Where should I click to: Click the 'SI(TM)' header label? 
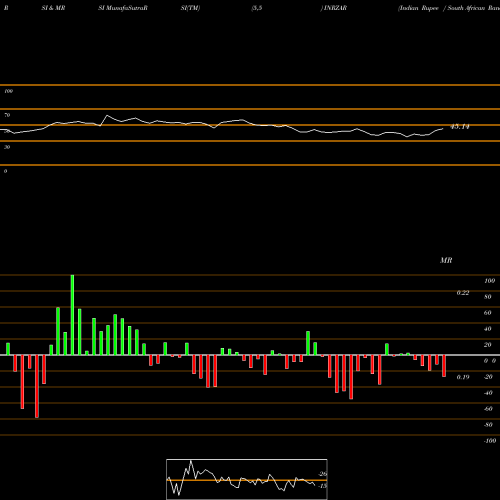click(x=190, y=8)
